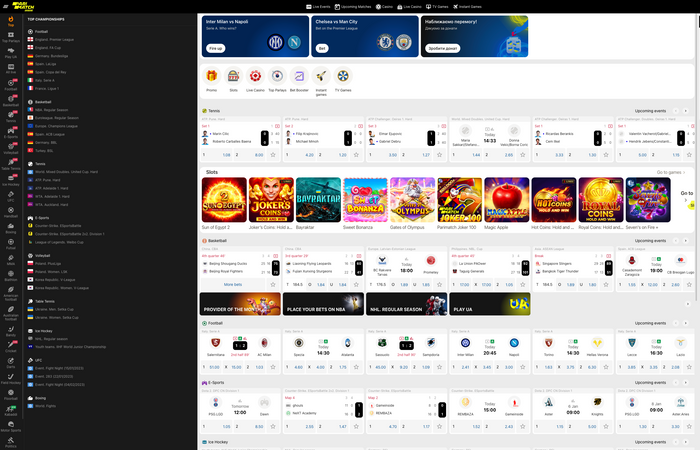This screenshot has width=700, height=450.
Task: Select Tennis sport in the left sidebar
Action: click(x=11, y=117)
